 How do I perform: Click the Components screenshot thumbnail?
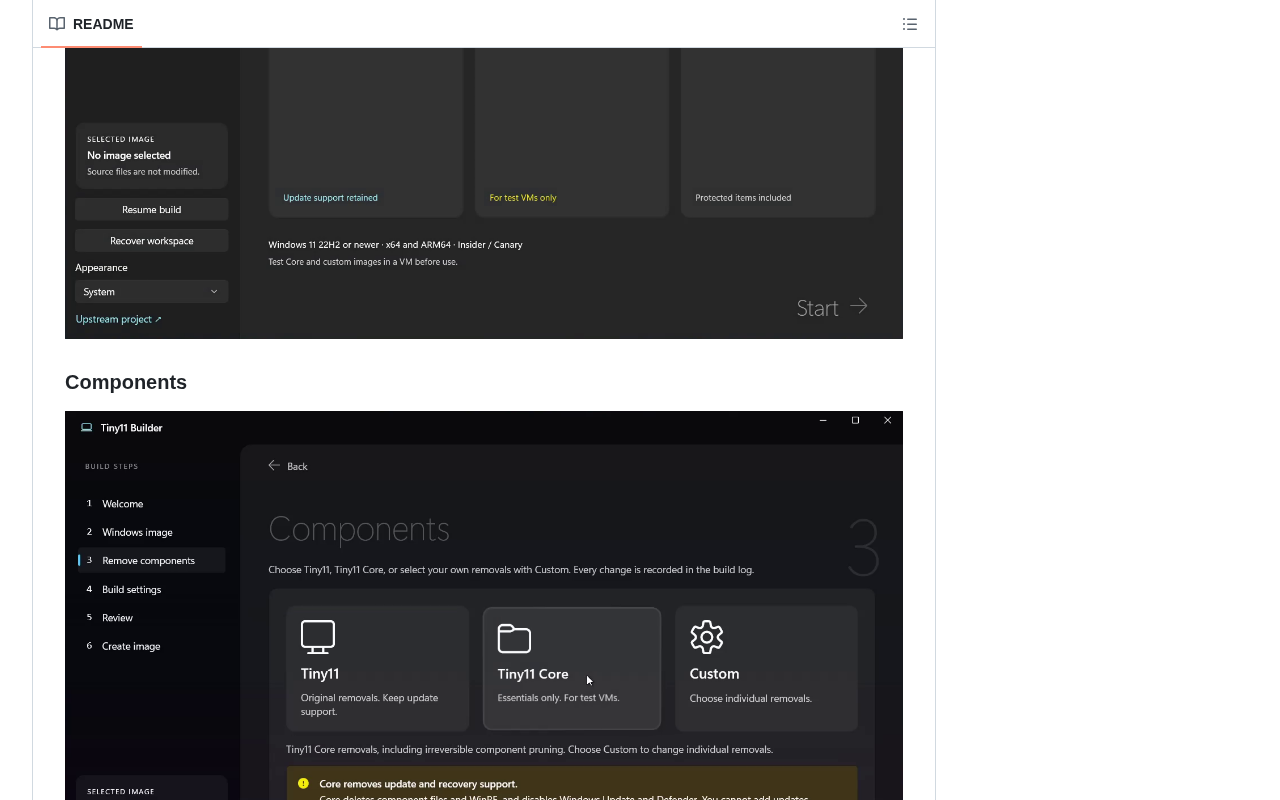[484, 605]
